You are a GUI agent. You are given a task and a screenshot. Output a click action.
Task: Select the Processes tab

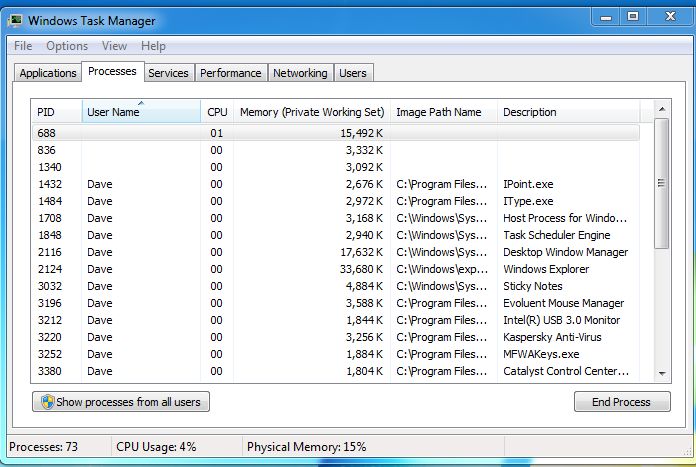coord(112,71)
